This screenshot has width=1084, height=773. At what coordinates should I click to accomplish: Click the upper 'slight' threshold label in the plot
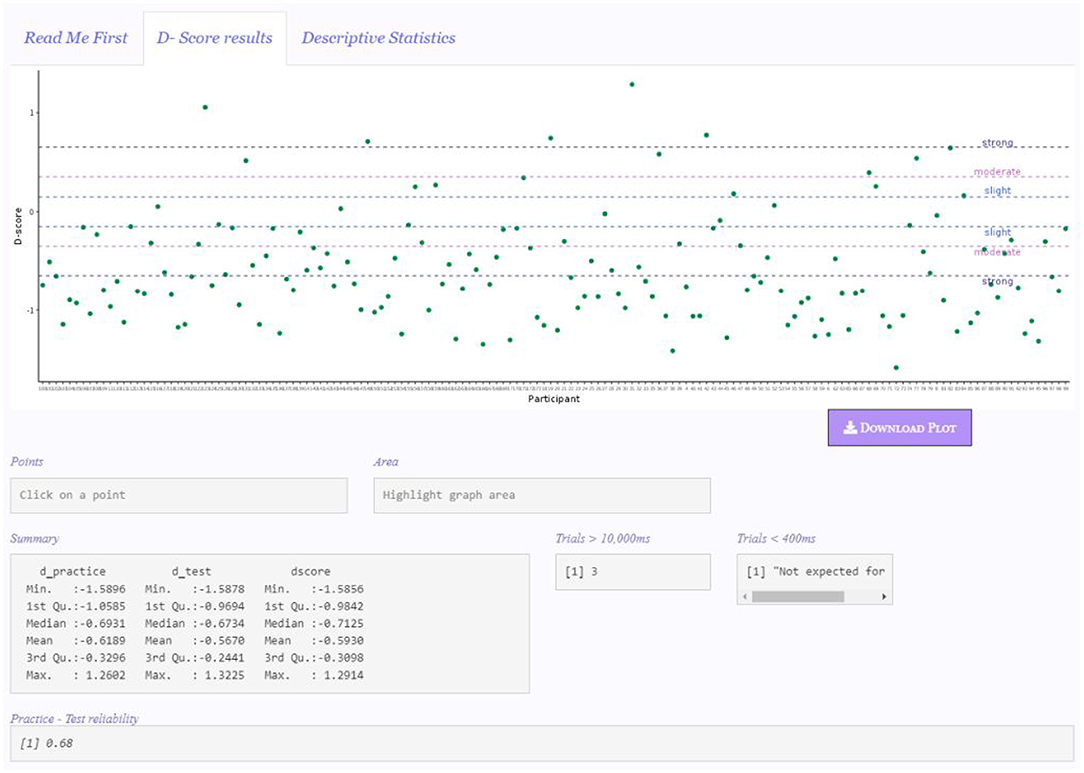coord(998,190)
